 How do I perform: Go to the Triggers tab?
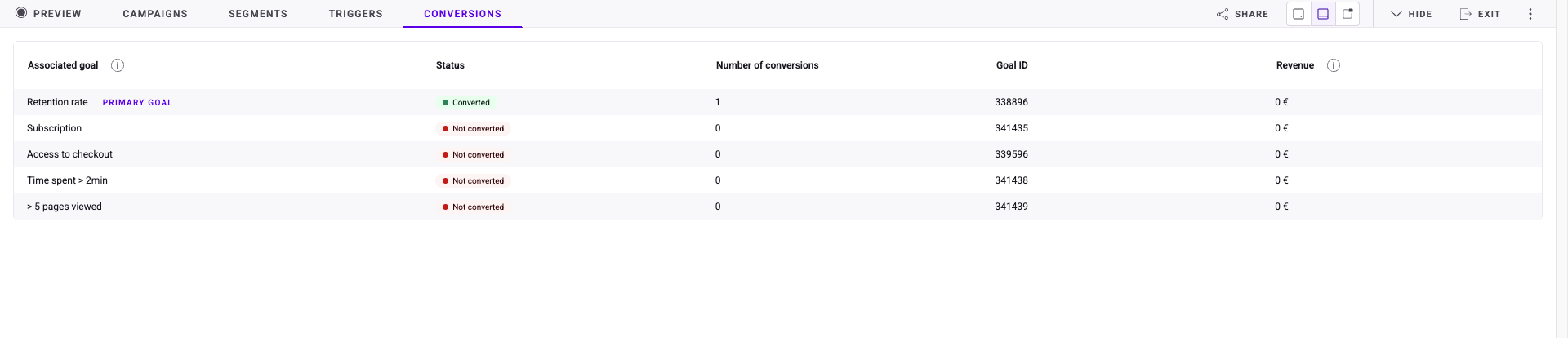[355, 14]
